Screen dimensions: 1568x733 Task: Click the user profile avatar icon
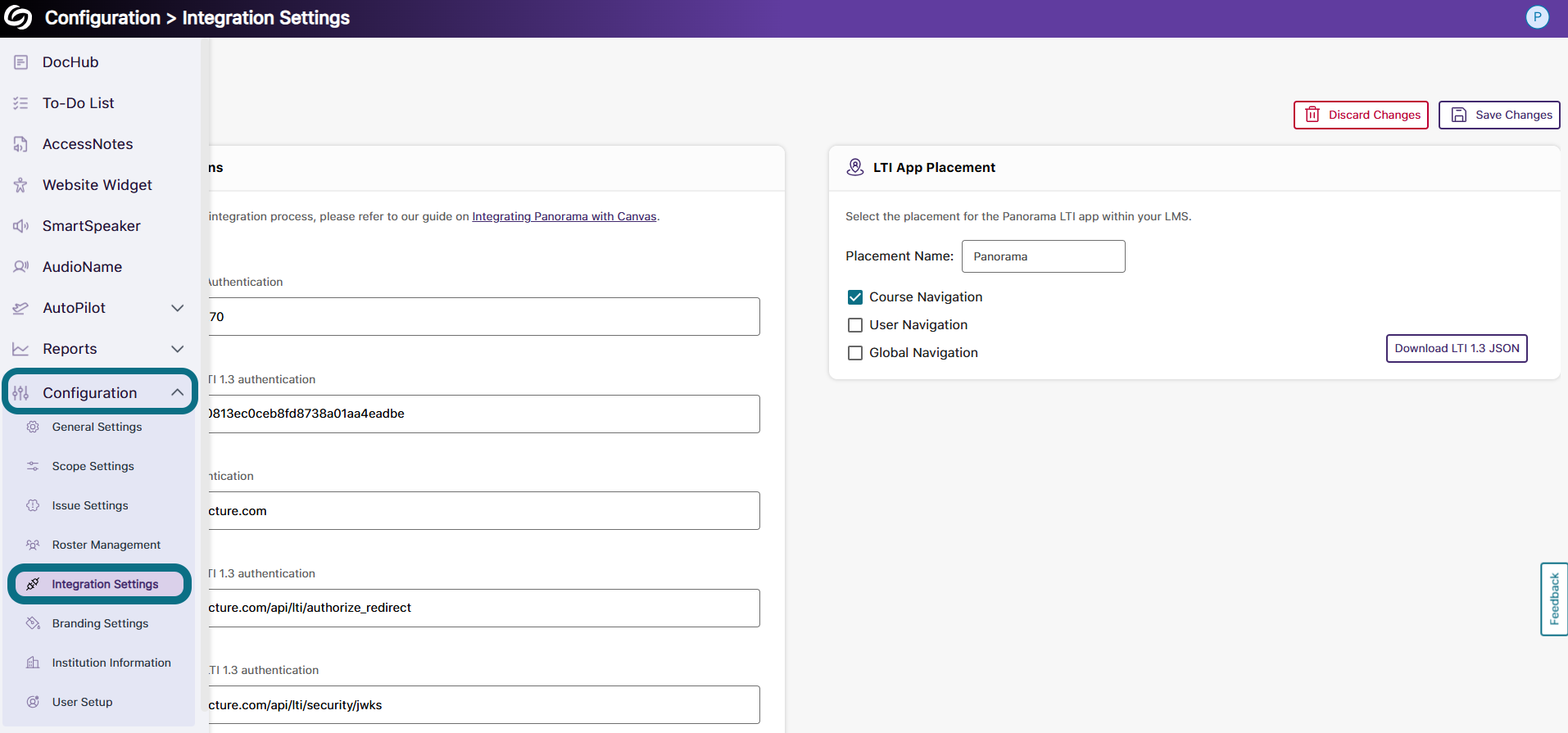click(x=1537, y=17)
